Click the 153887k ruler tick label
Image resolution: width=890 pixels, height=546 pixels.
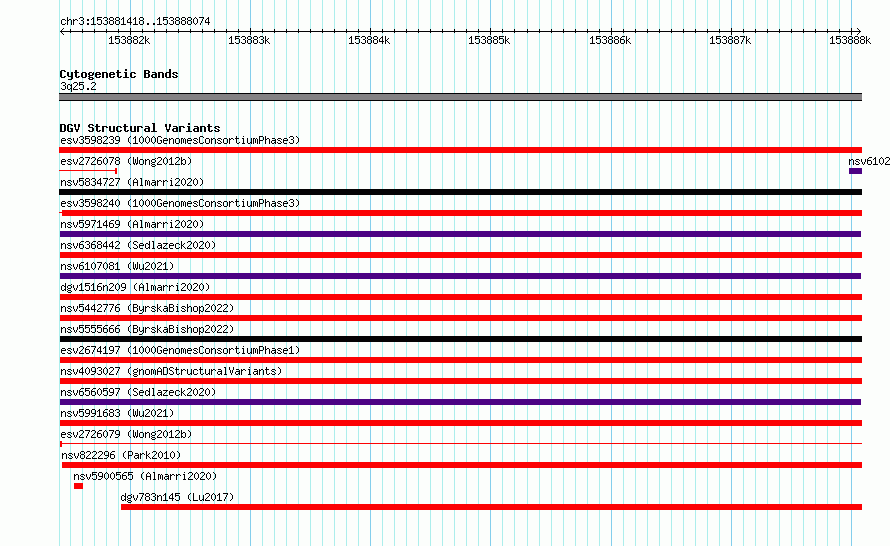[x=730, y=40]
